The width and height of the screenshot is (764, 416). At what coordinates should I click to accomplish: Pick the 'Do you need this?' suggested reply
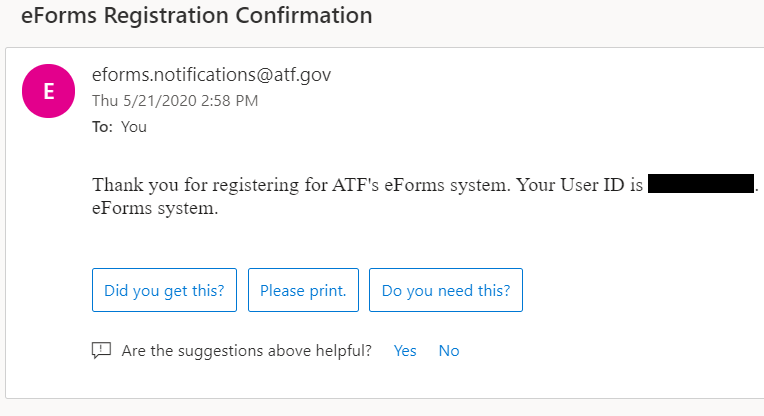(x=446, y=290)
